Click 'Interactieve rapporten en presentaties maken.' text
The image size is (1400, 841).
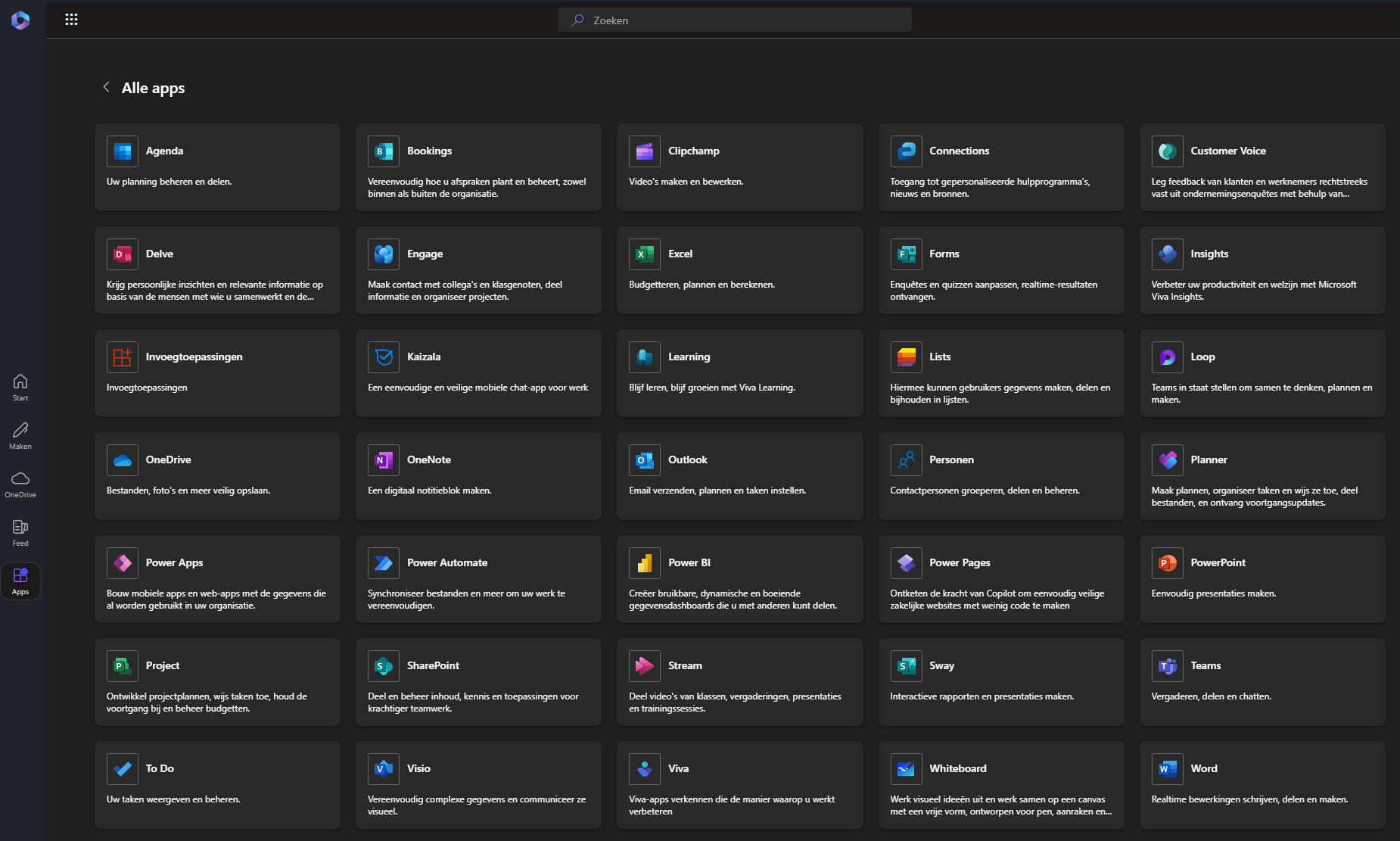tap(982, 696)
